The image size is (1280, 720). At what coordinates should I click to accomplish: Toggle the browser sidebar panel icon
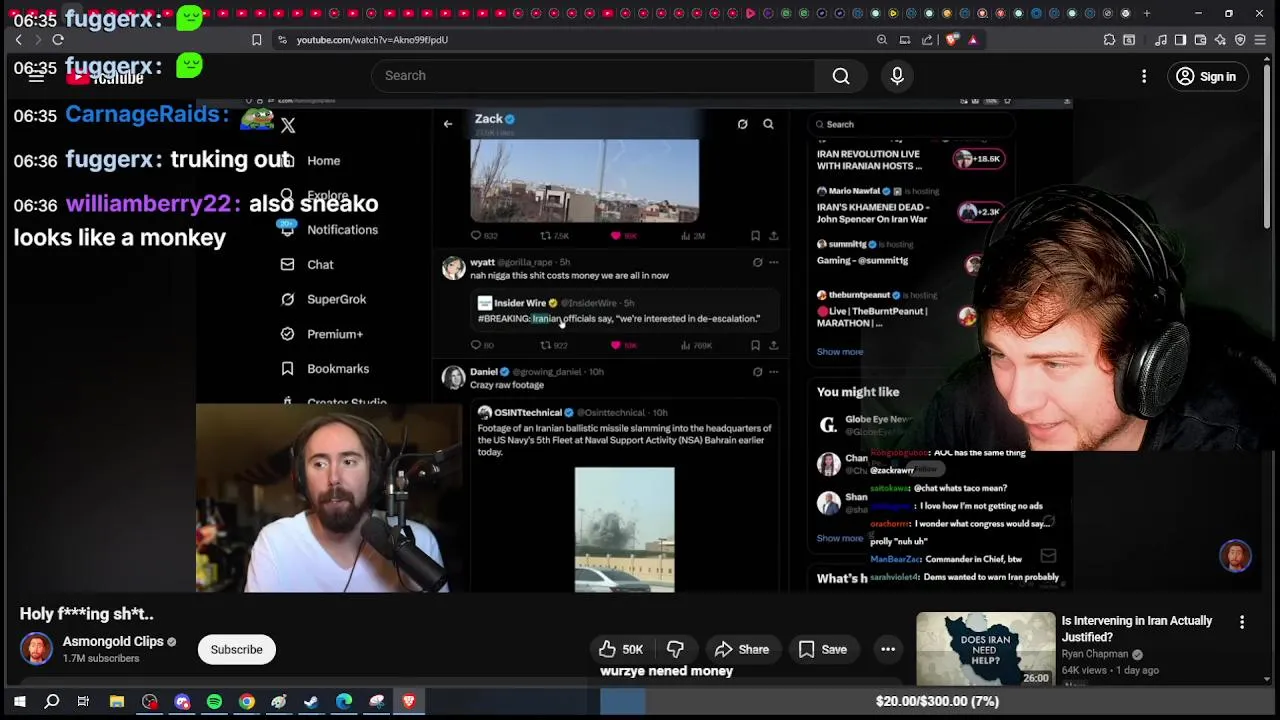pyautogui.click(x=1180, y=40)
